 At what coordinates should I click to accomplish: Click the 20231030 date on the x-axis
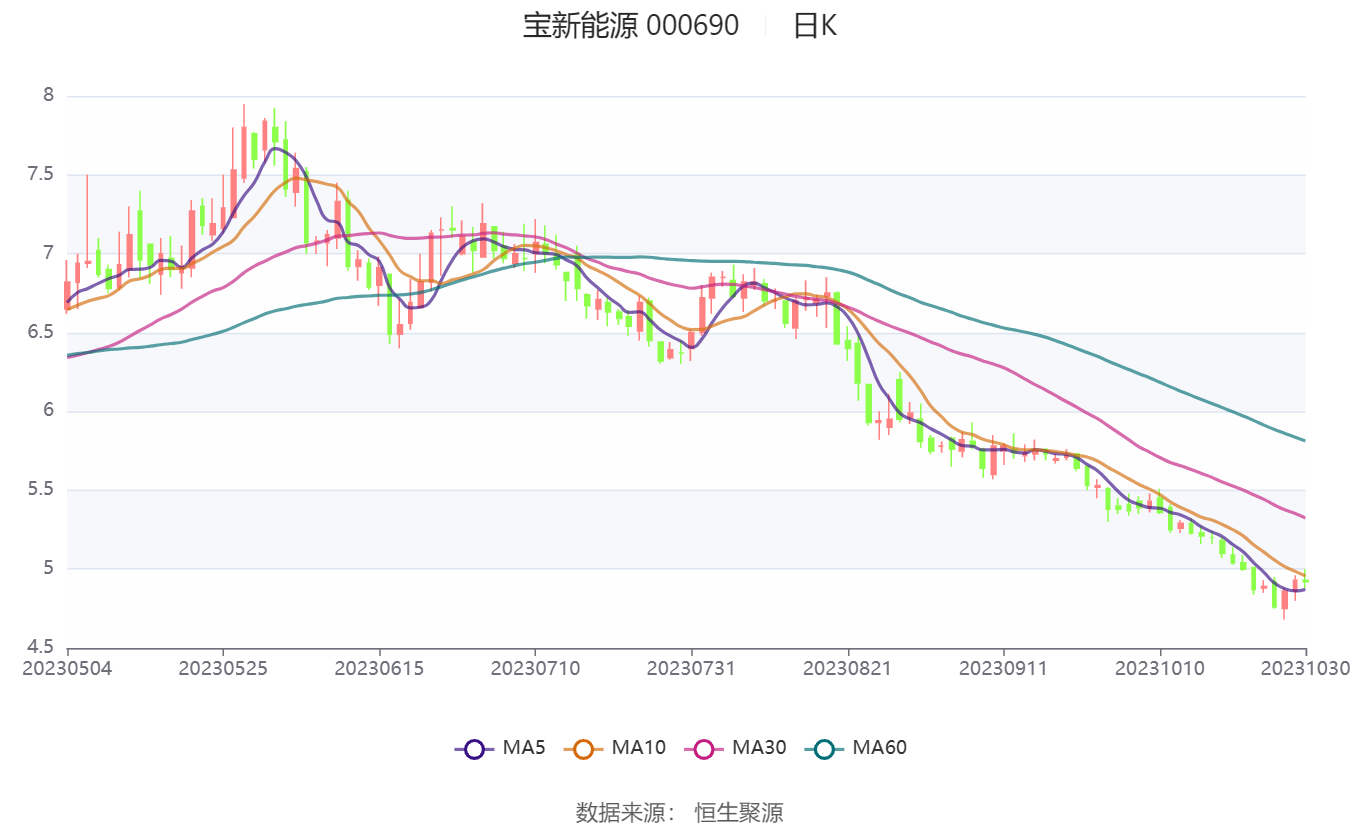pyautogui.click(x=1306, y=668)
